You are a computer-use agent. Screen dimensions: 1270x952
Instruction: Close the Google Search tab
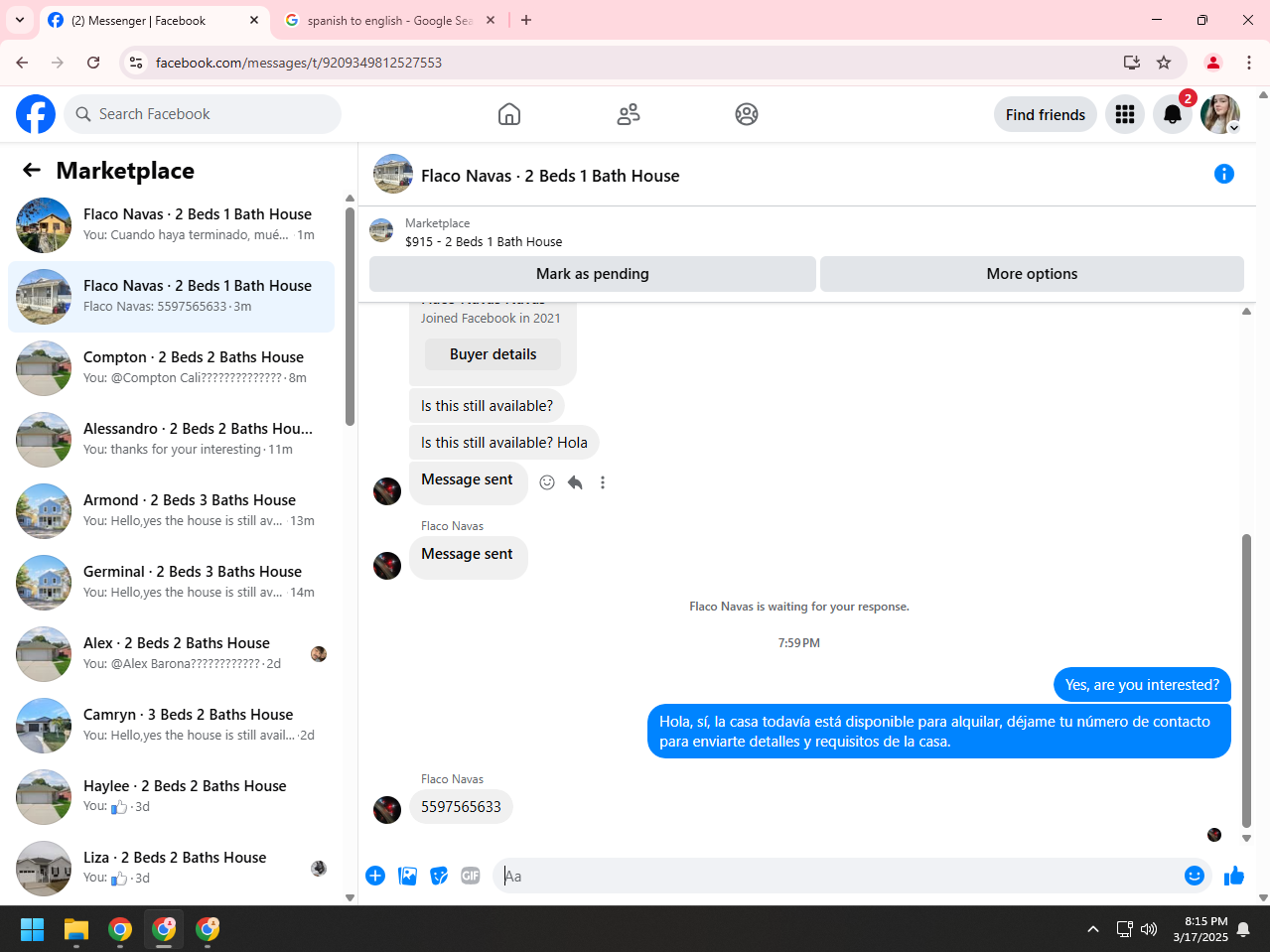[x=491, y=20]
